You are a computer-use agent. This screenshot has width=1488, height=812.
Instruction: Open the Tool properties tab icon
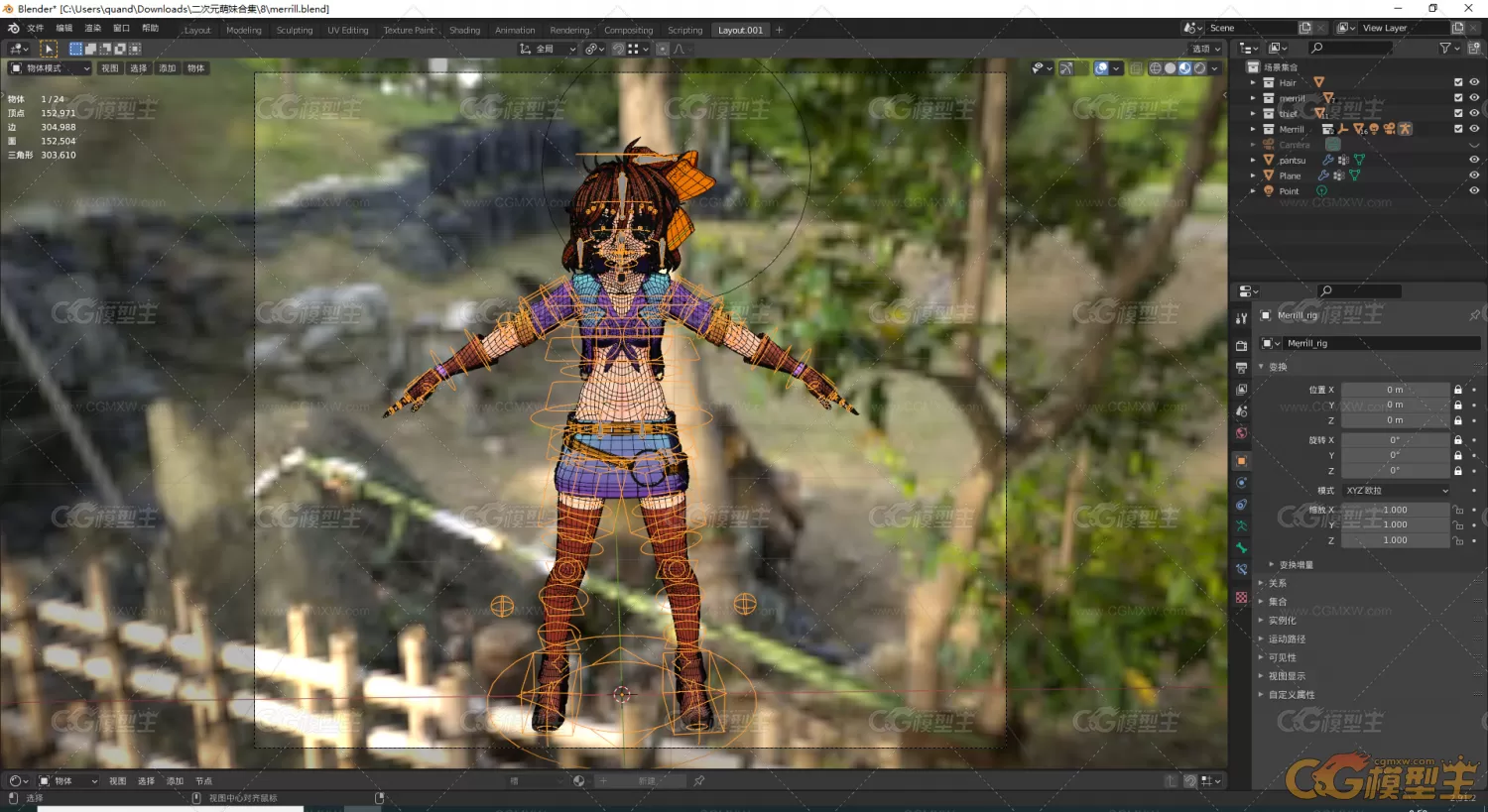click(1241, 318)
